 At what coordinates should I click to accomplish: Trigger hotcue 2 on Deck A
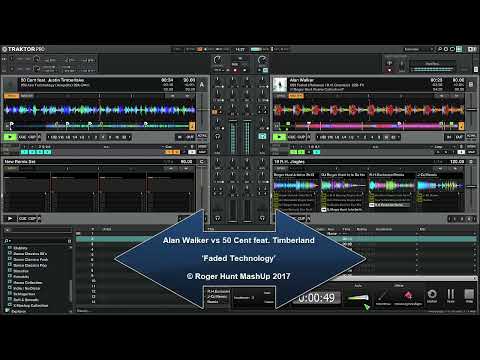(32, 152)
